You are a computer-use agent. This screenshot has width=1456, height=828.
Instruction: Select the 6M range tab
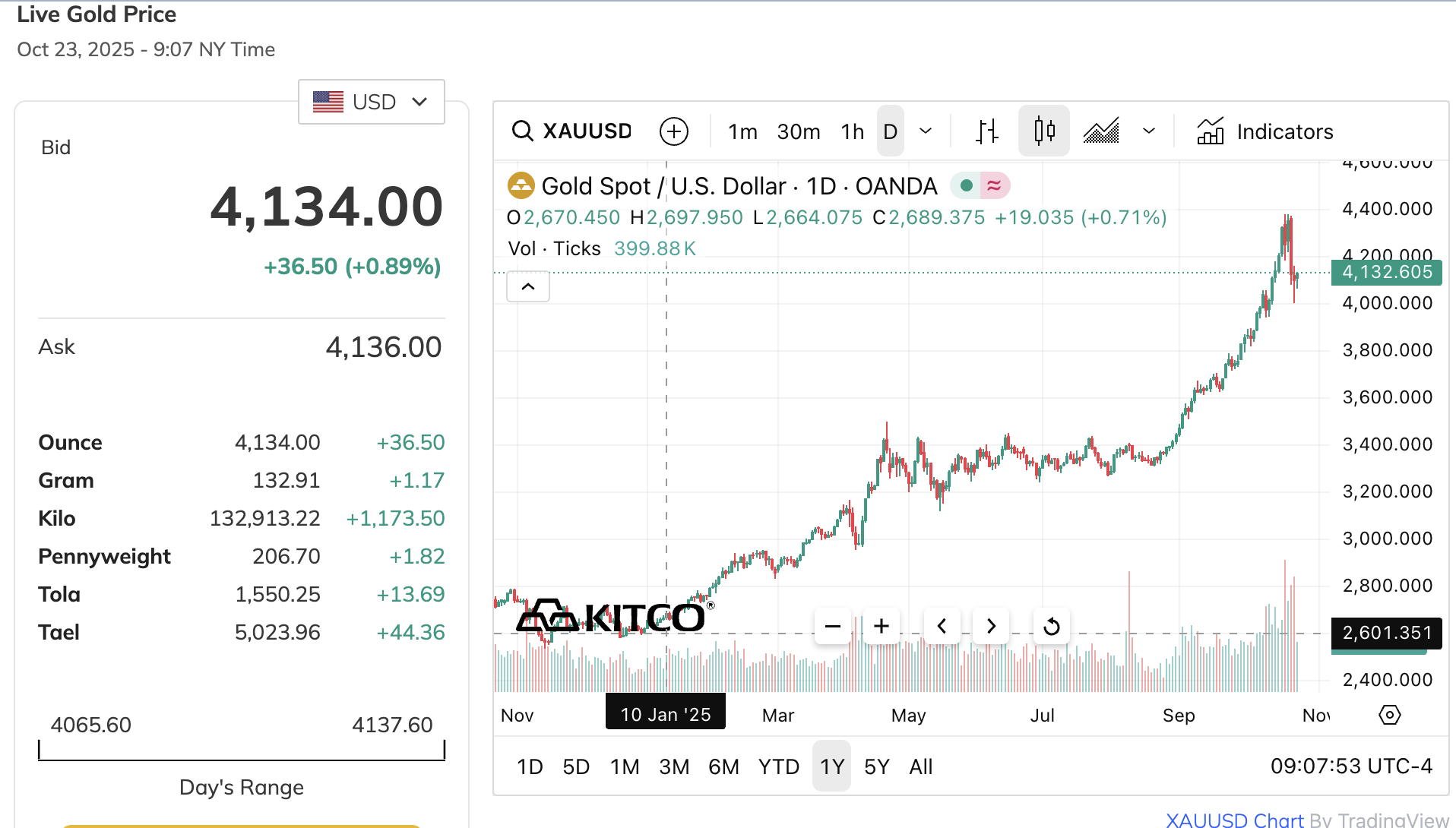(x=723, y=766)
